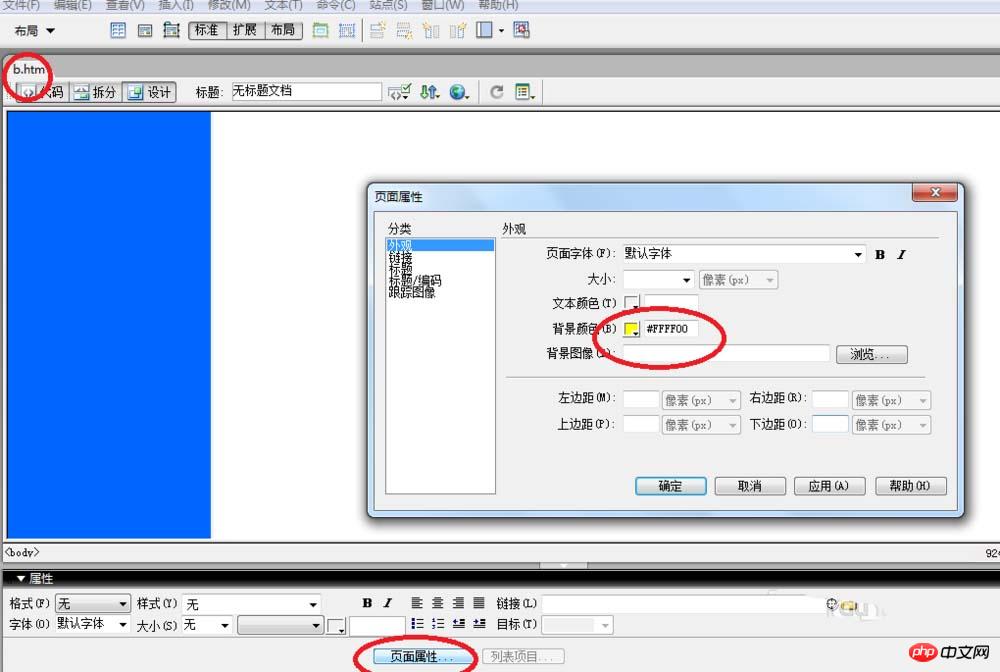Switch to 设计 (Design) view
Viewport: 1000px width, 672px height.
tap(149, 92)
